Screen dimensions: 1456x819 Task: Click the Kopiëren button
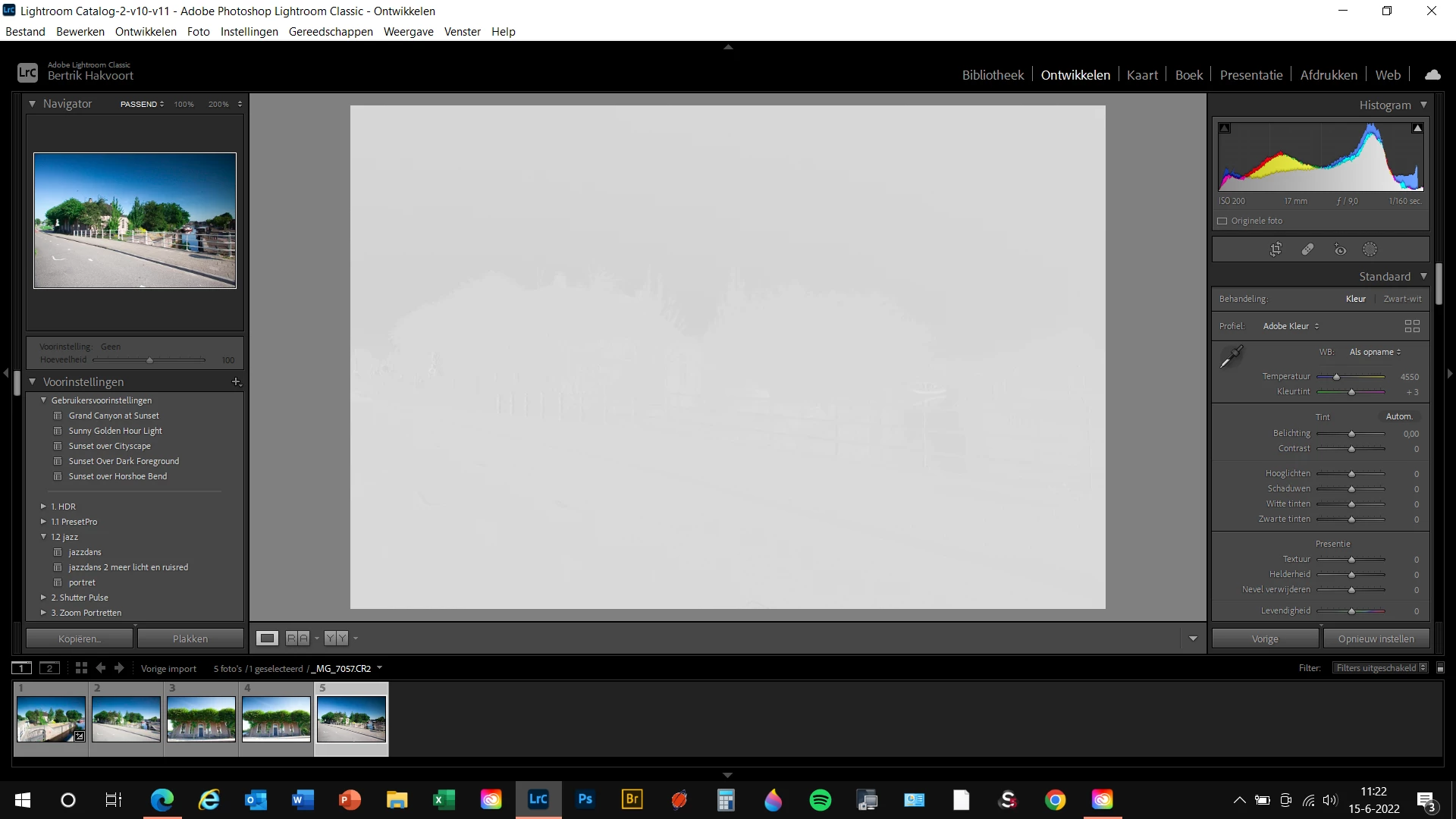pos(80,639)
